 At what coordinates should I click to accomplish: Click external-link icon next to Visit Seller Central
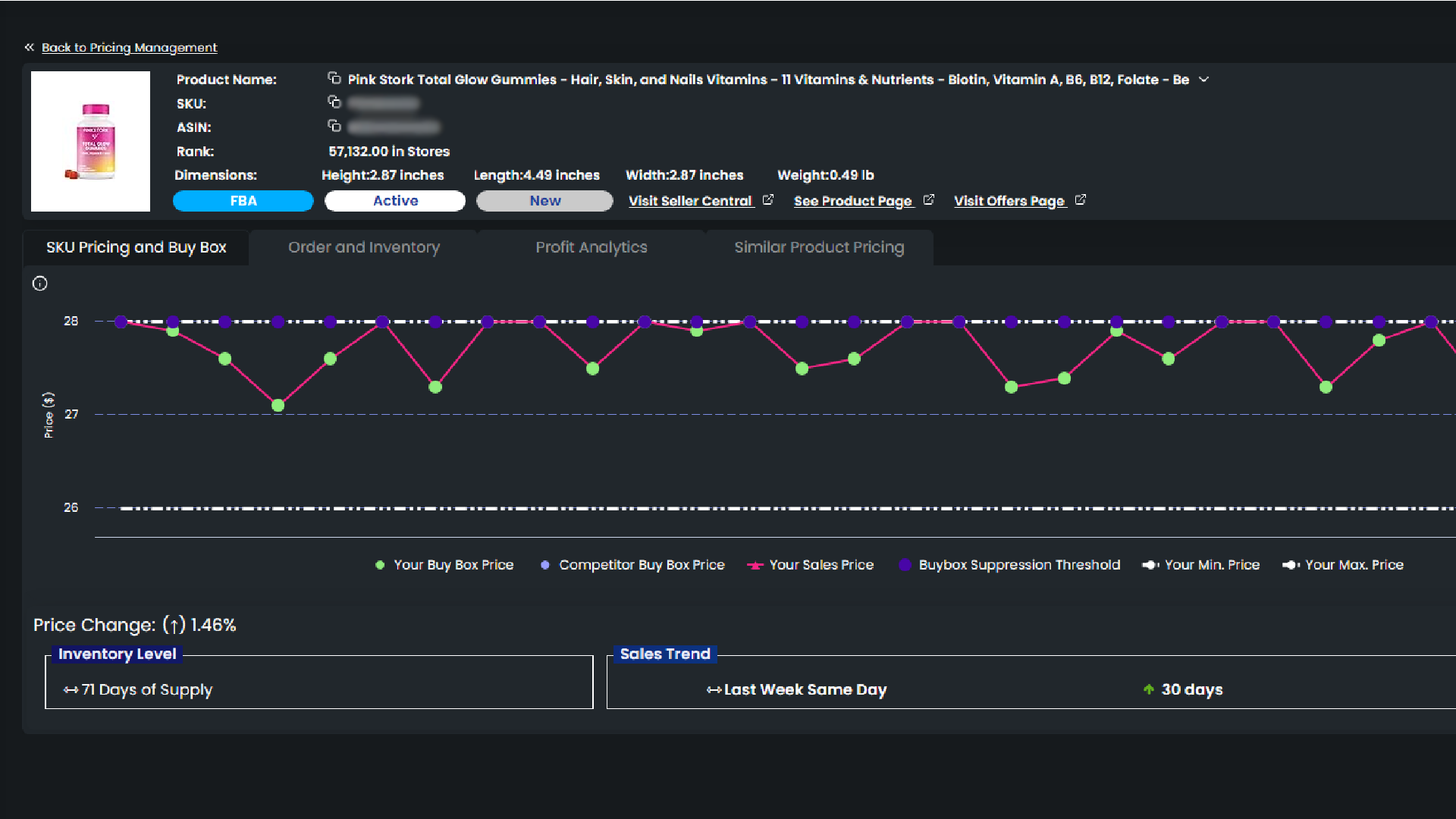point(768,199)
